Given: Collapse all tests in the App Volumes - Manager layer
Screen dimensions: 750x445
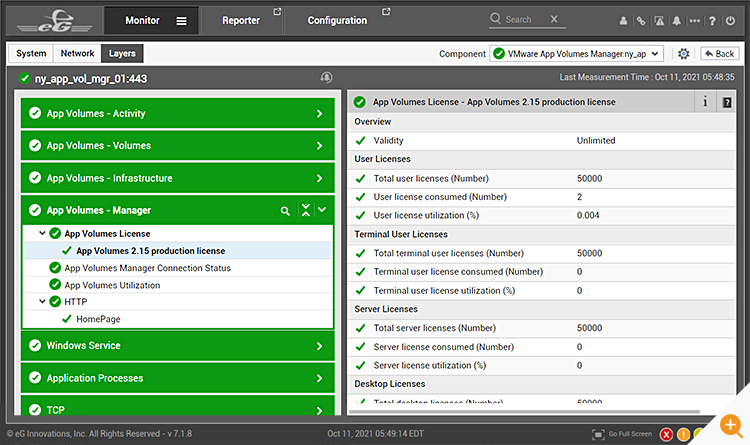Looking at the screenshot, I should coord(306,210).
